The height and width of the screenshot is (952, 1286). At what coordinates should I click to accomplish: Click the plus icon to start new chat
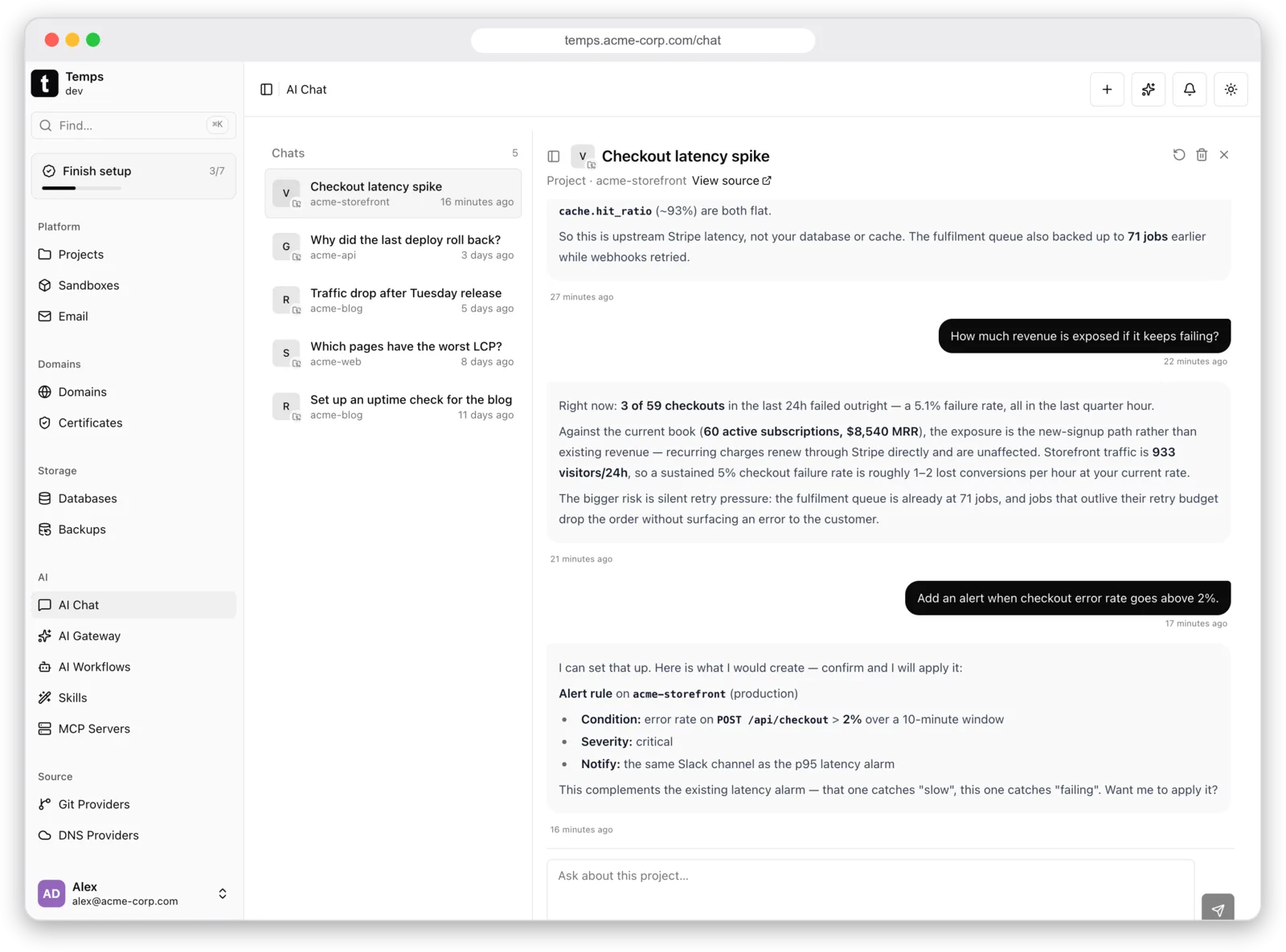pos(1107,89)
